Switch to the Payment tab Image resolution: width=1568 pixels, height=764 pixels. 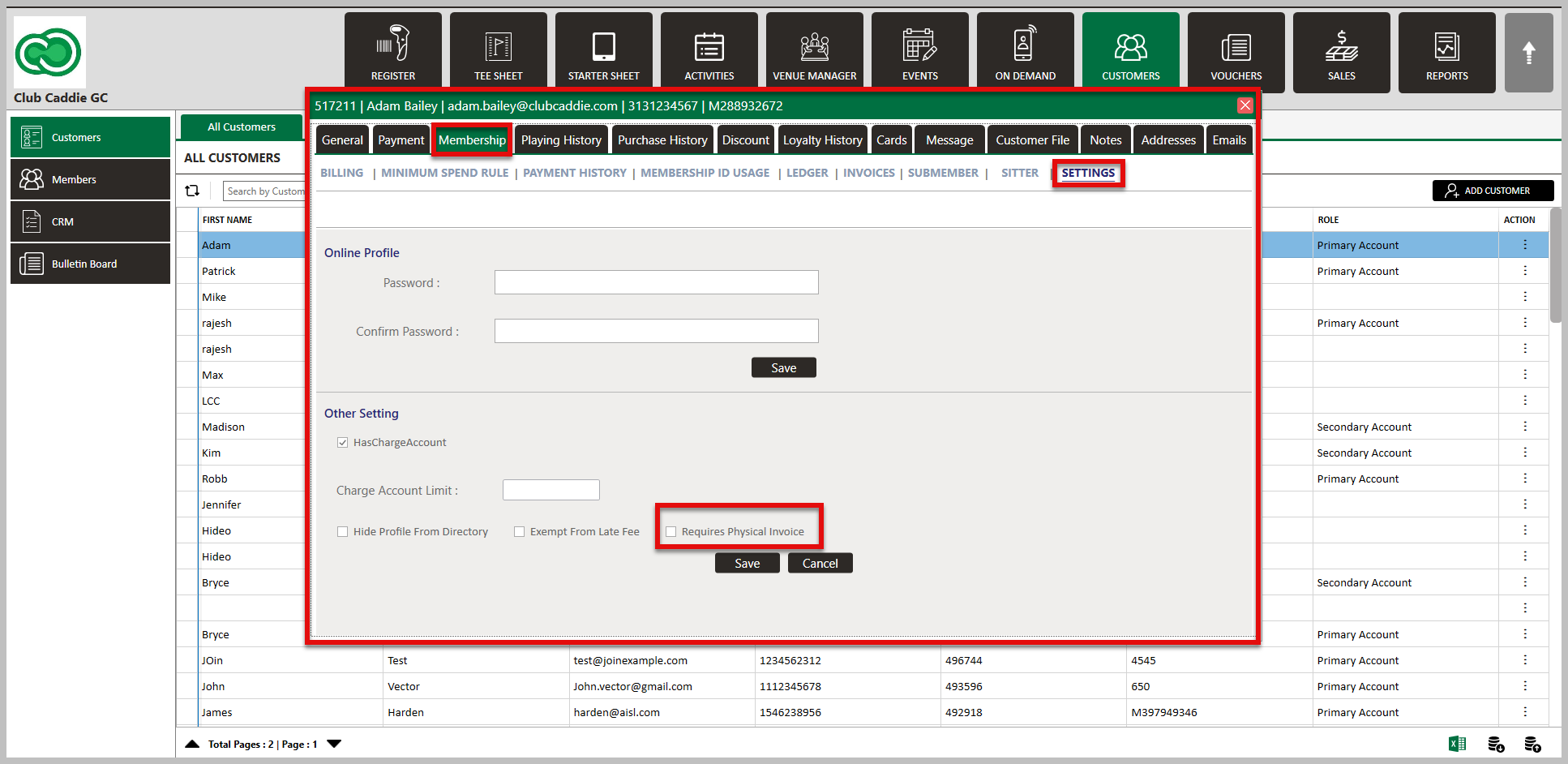[x=401, y=139]
